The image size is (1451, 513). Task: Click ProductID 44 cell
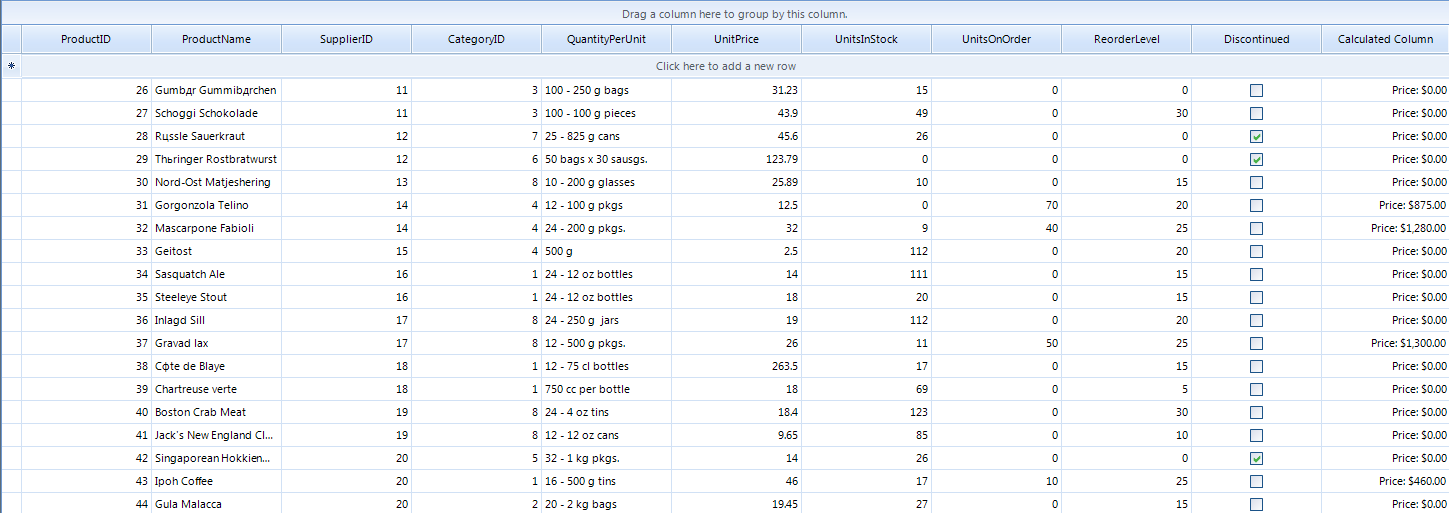pyautogui.click(x=86, y=504)
